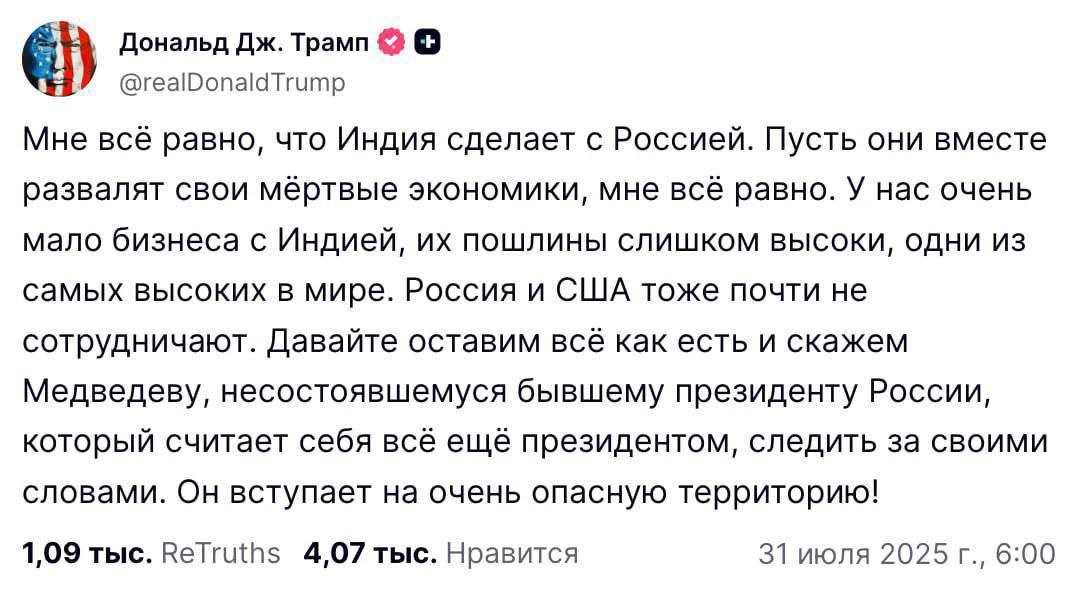The width and height of the screenshot is (1082, 594).
Task: Click the word "сотрудничают" in the post
Action: (x=139, y=342)
